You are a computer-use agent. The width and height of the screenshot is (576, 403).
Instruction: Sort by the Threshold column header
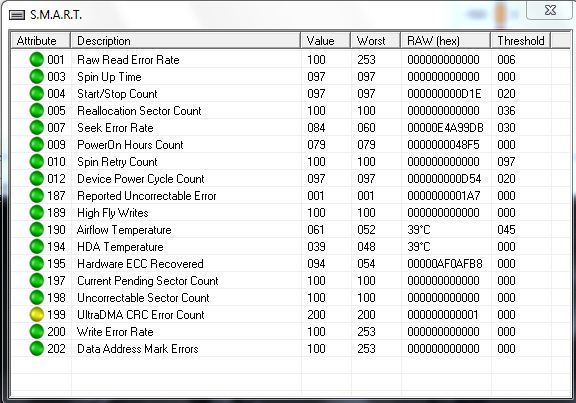(521, 40)
